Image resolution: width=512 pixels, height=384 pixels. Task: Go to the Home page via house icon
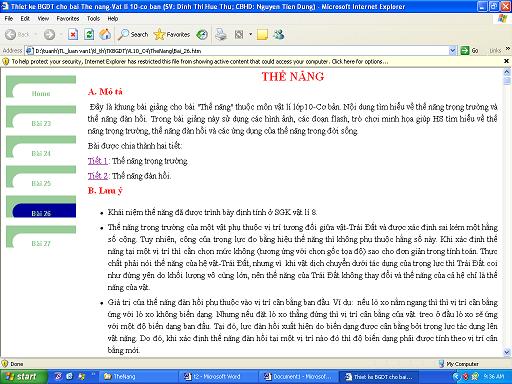point(105,34)
